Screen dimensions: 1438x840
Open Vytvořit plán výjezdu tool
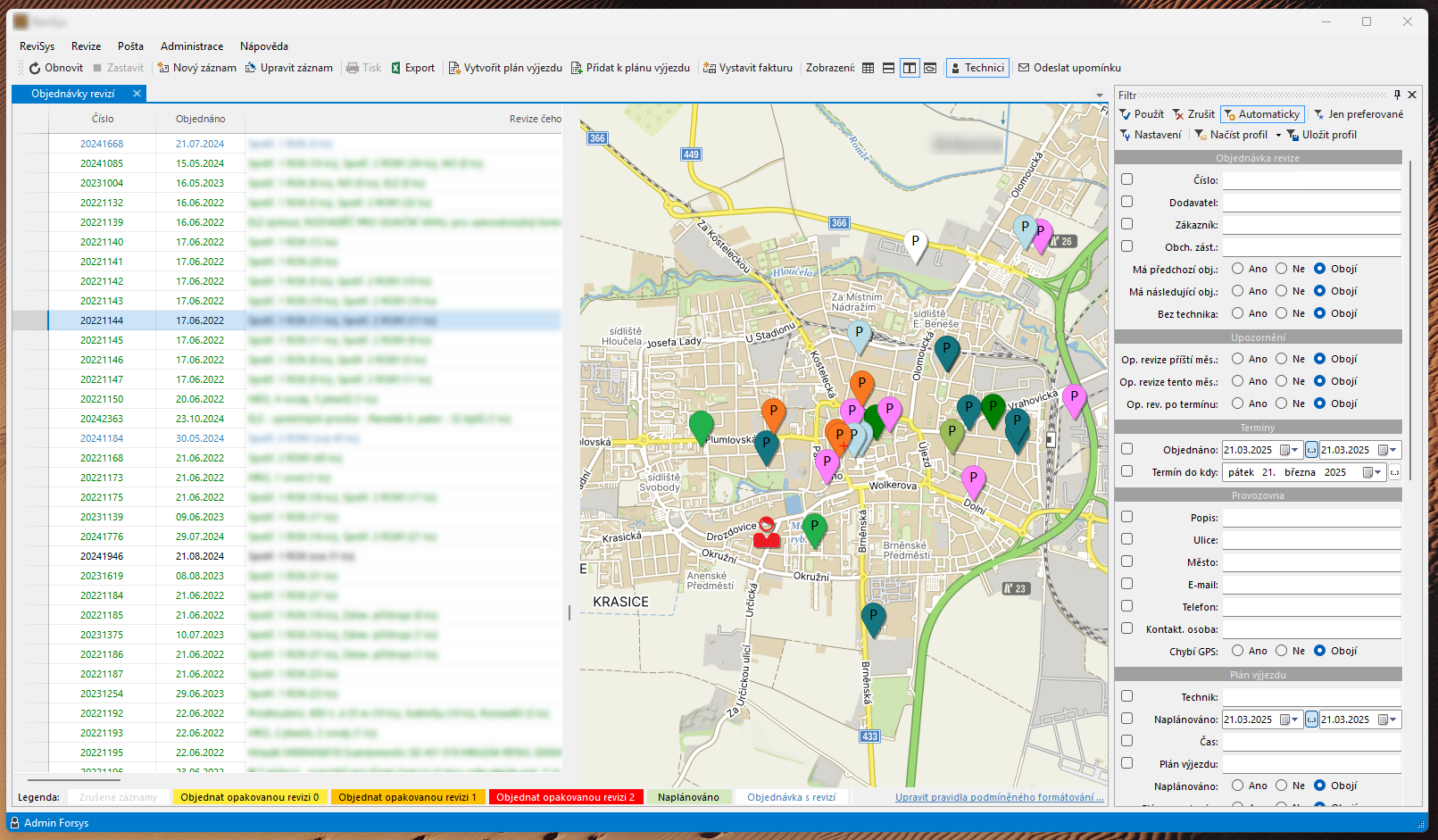(x=505, y=68)
